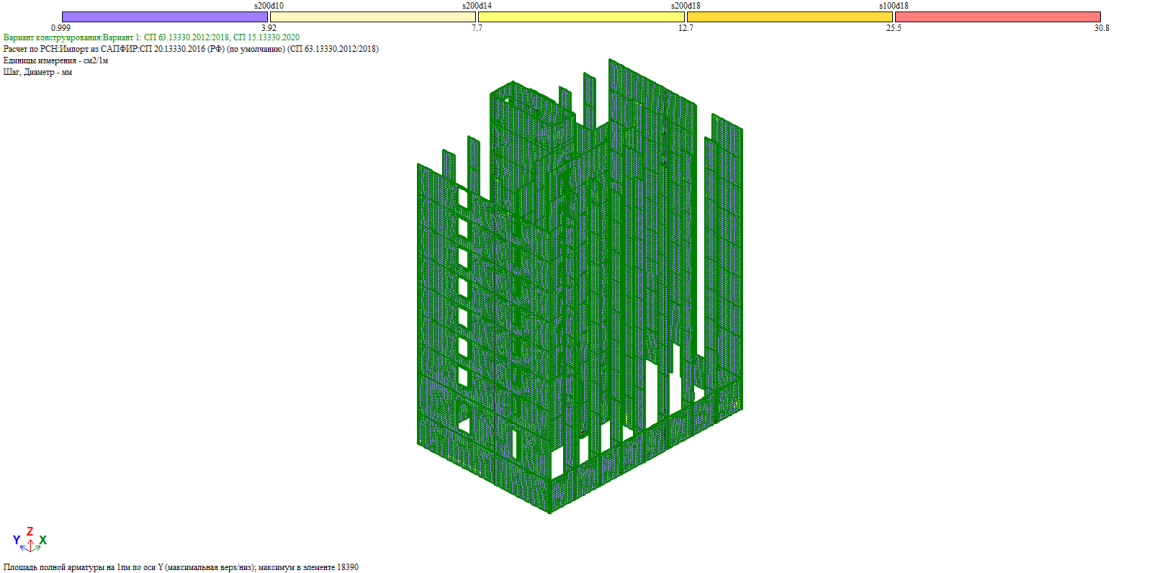Click the 30.8 maximum scale value
The height and width of the screenshot is (573, 1160).
coord(1101,28)
